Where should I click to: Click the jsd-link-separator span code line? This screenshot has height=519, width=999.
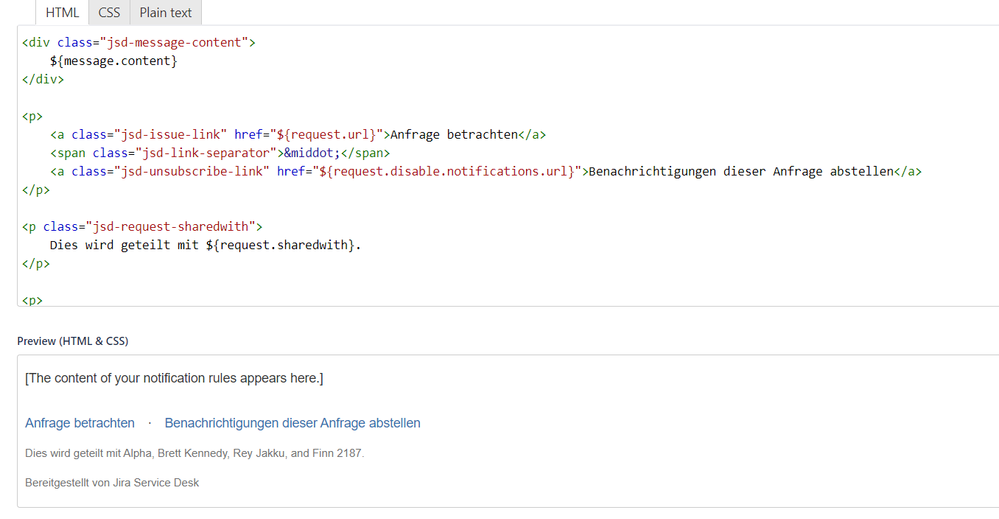(x=220, y=153)
